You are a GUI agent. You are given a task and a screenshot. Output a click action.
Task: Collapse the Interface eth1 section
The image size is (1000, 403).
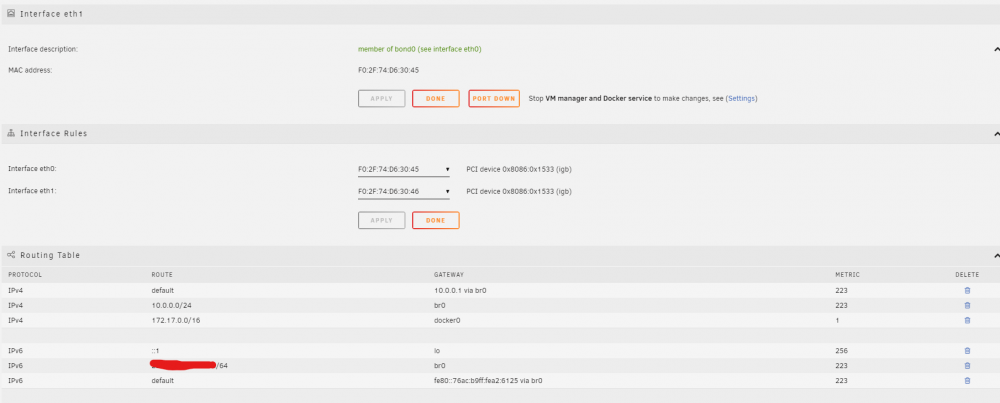pos(996,49)
